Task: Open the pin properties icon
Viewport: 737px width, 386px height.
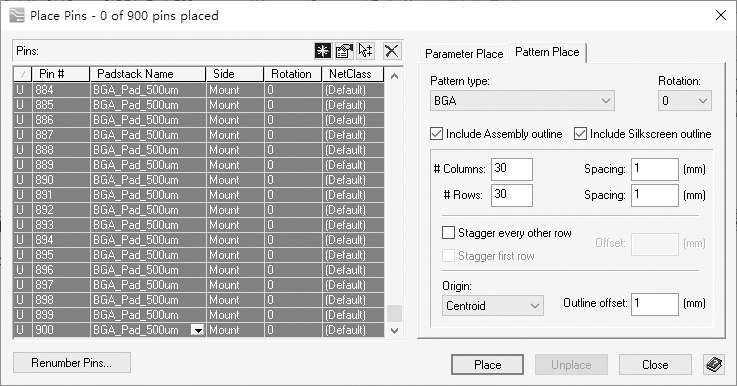Action: (x=344, y=51)
